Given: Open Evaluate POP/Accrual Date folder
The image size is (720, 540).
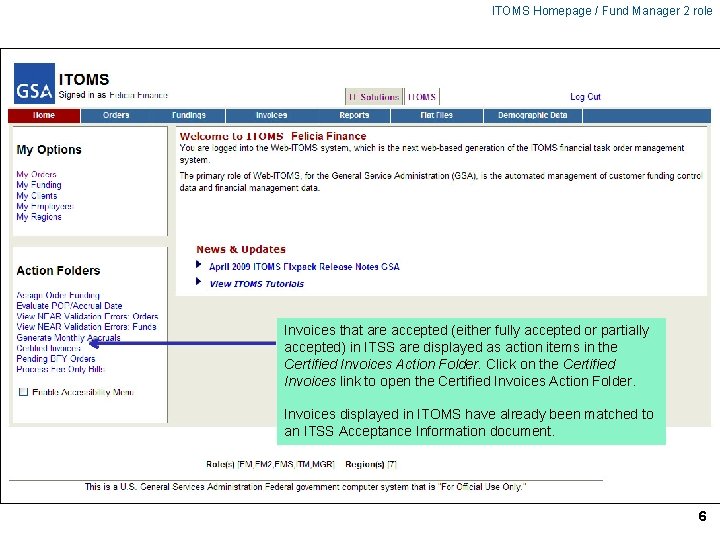Looking at the screenshot, I should 69,306.
